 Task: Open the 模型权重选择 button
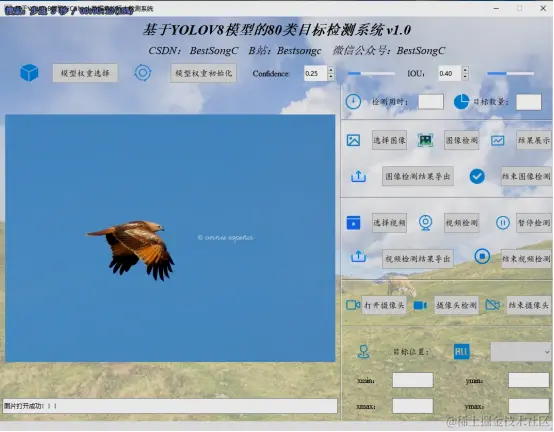(85, 73)
